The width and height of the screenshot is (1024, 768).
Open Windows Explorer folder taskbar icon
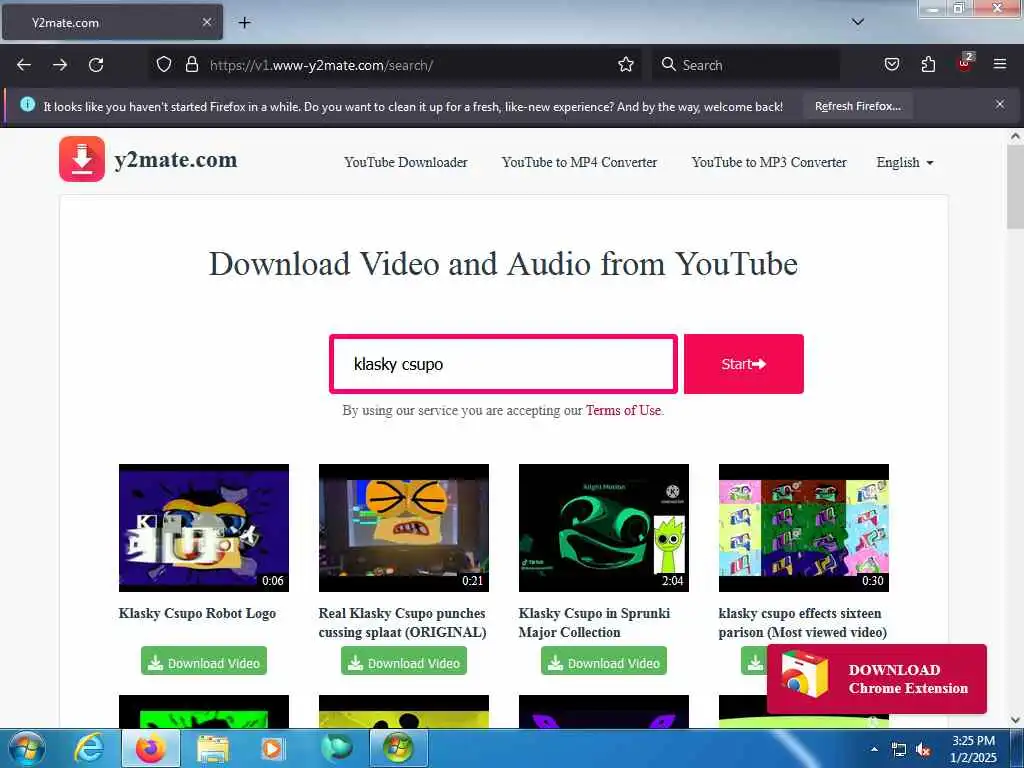213,749
